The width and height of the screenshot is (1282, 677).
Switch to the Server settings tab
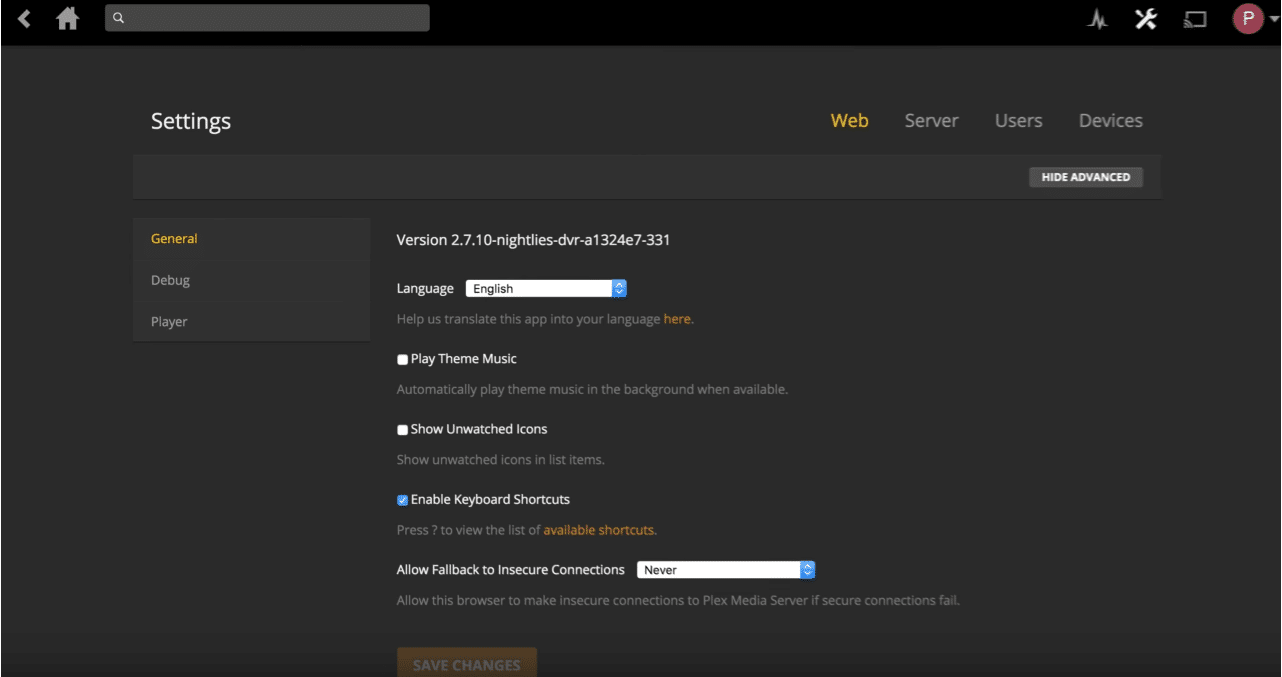pos(931,120)
